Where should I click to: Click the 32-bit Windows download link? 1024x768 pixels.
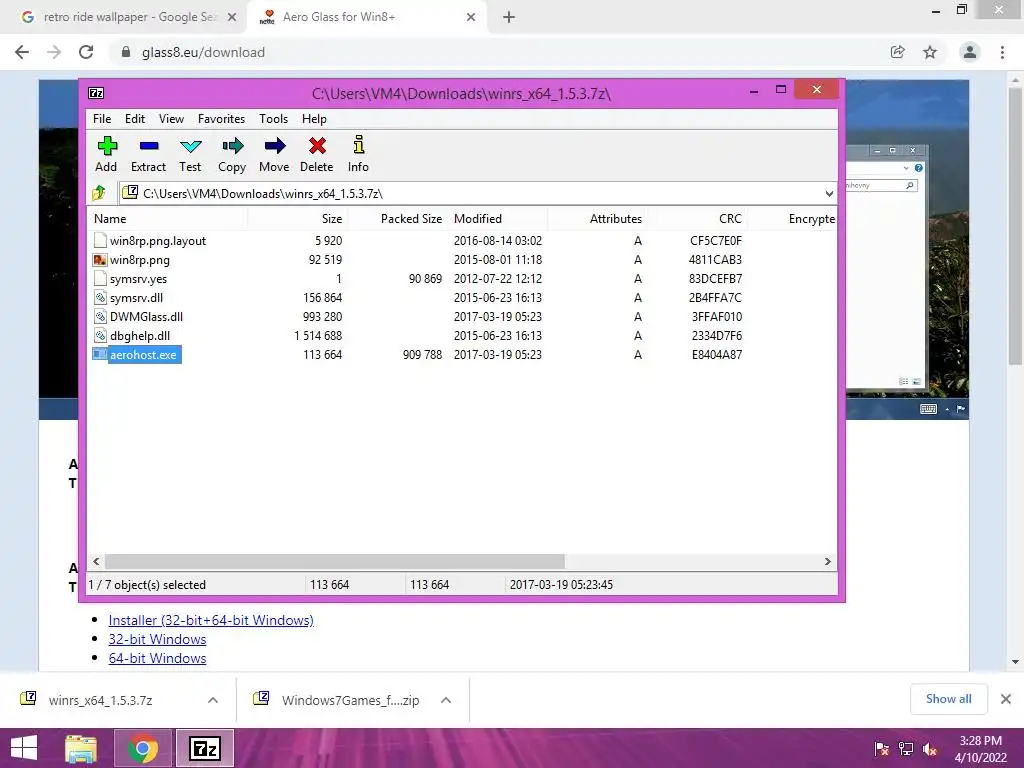point(157,639)
